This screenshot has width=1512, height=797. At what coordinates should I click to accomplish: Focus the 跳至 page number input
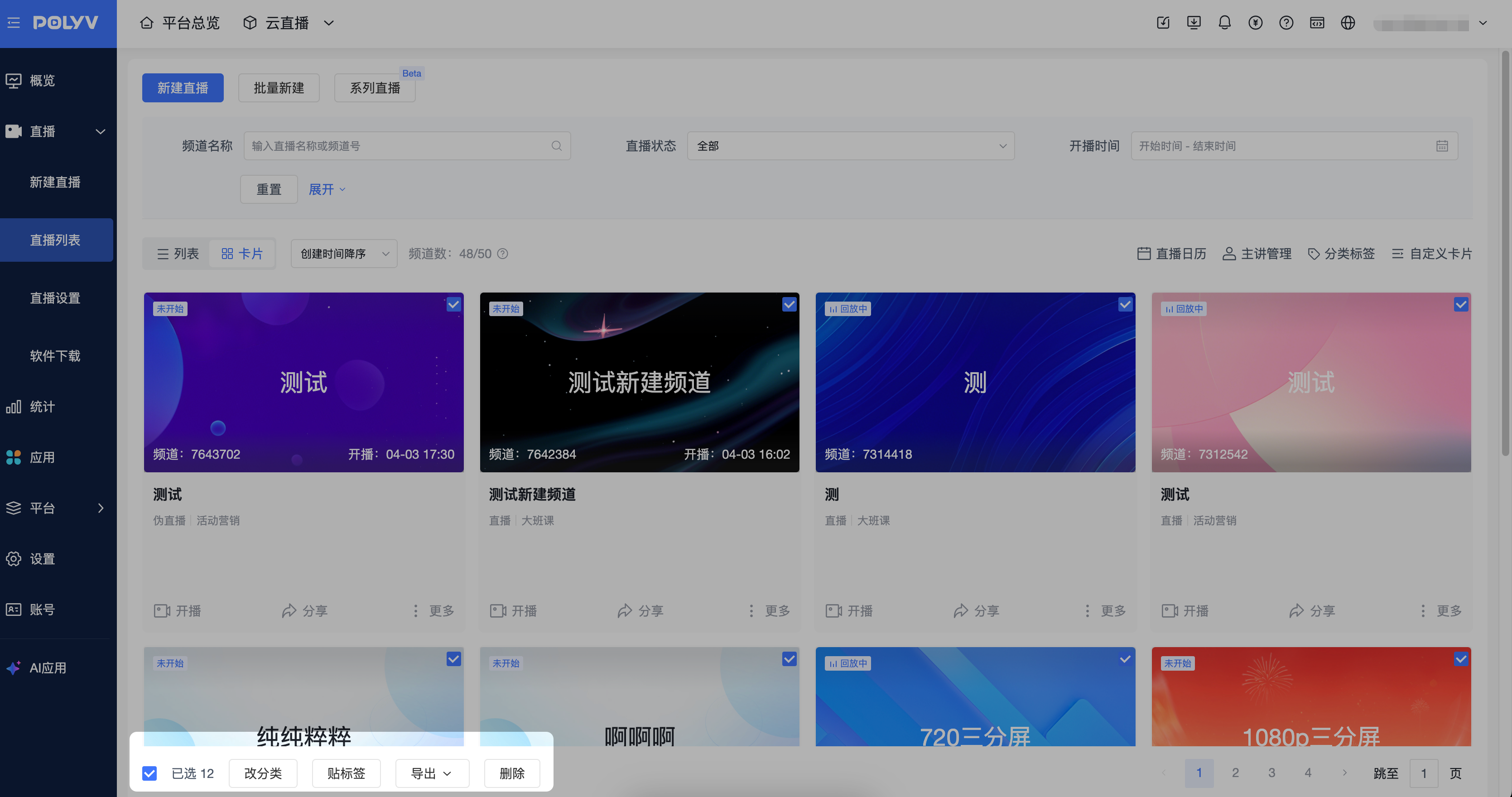[1423, 773]
